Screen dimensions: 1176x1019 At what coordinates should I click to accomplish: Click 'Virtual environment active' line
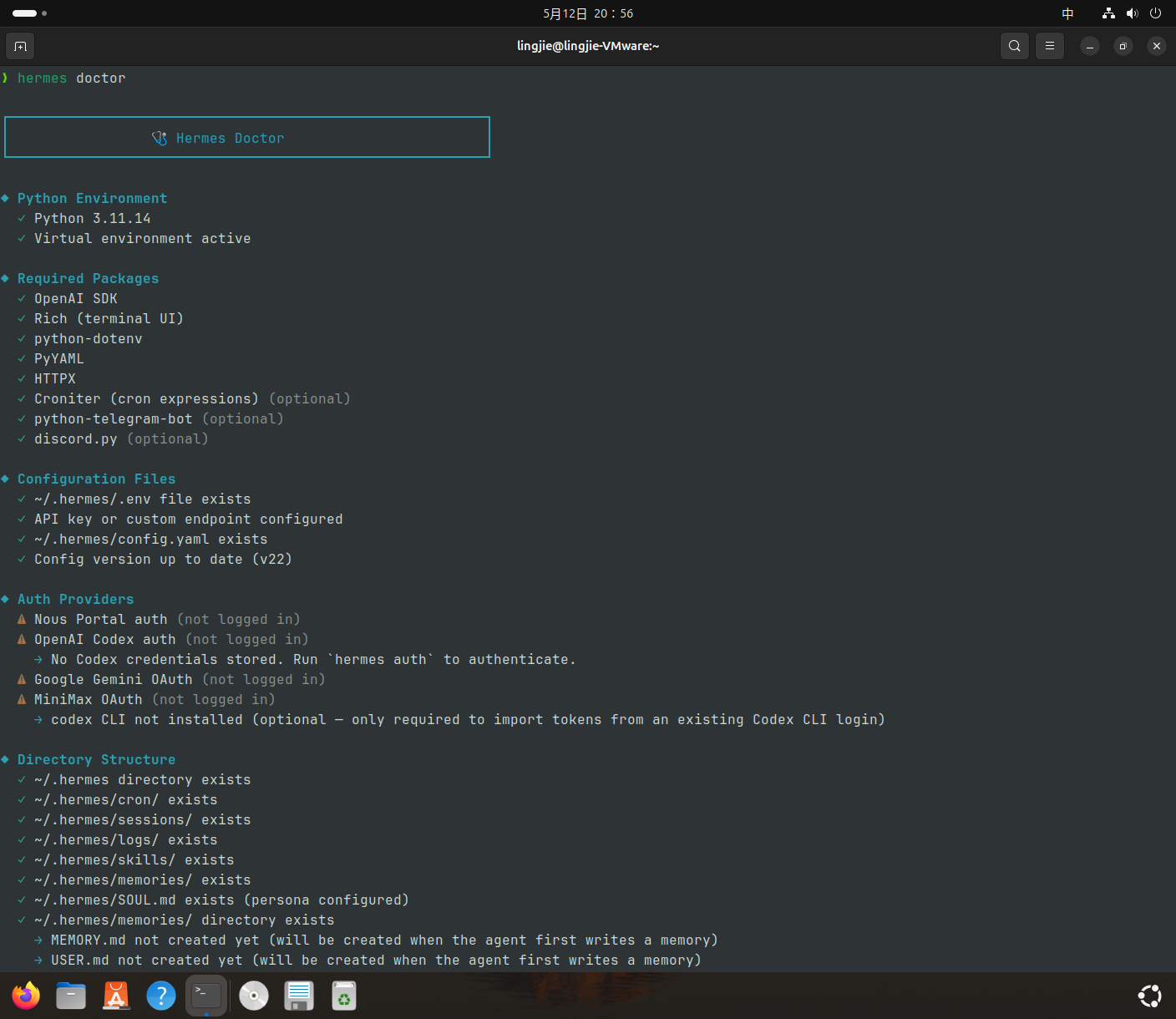coord(142,239)
